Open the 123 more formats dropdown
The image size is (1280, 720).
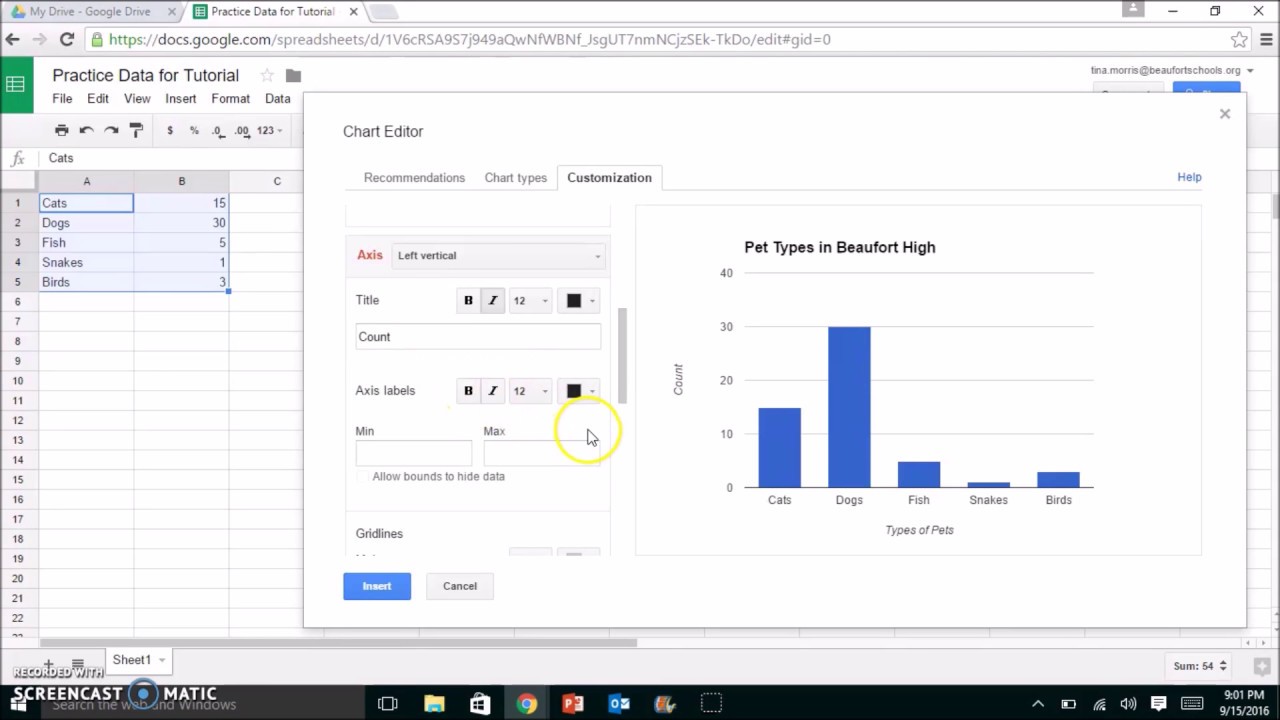point(270,130)
